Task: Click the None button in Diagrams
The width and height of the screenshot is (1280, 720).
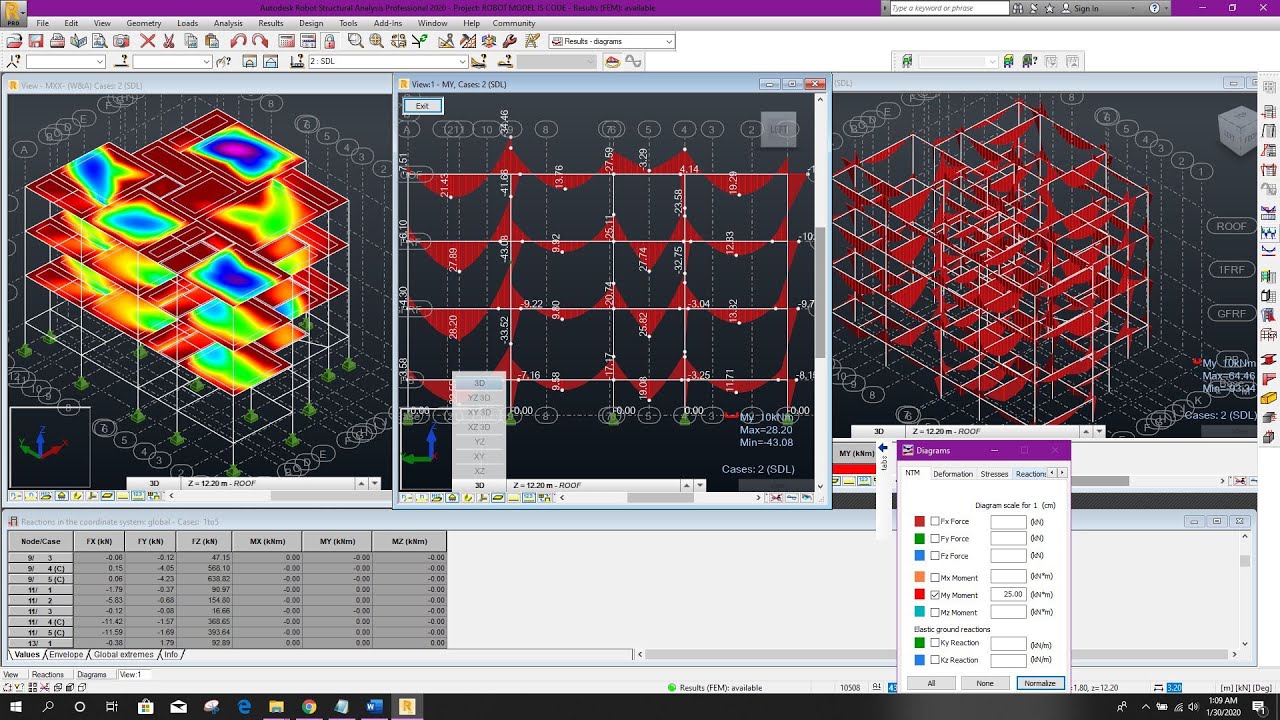Action: [985, 683]
